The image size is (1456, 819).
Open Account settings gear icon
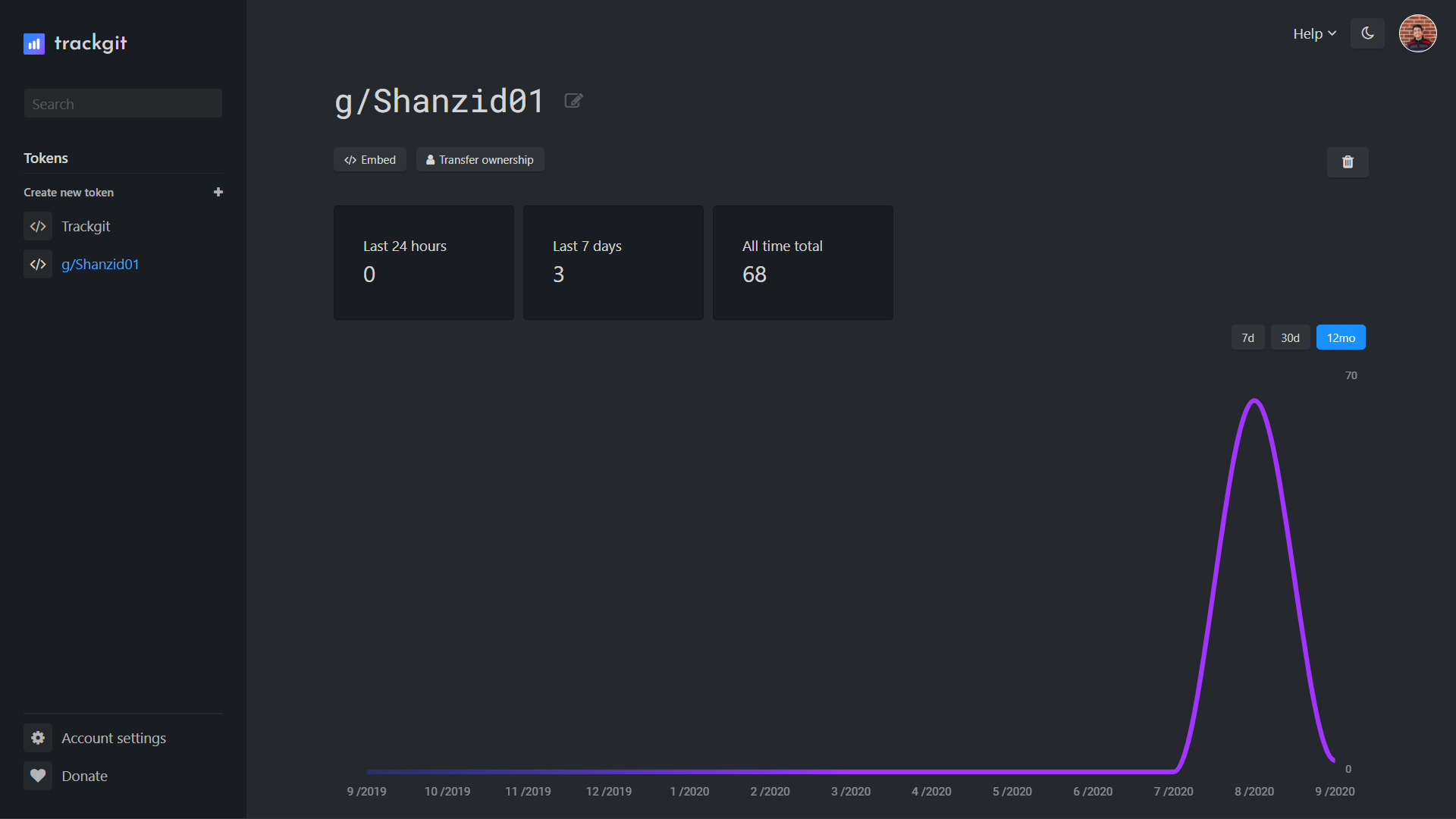[38, 738]
